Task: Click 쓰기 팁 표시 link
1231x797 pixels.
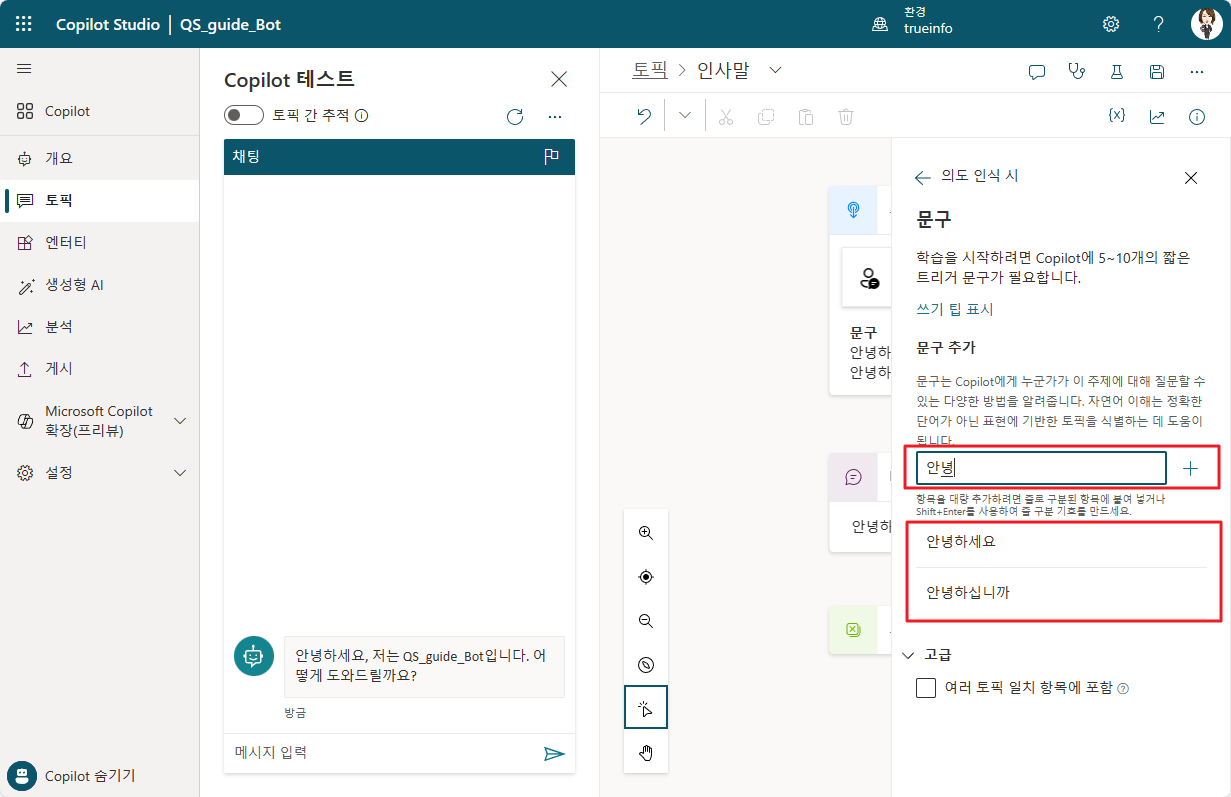Action: (x=955, y=309)
